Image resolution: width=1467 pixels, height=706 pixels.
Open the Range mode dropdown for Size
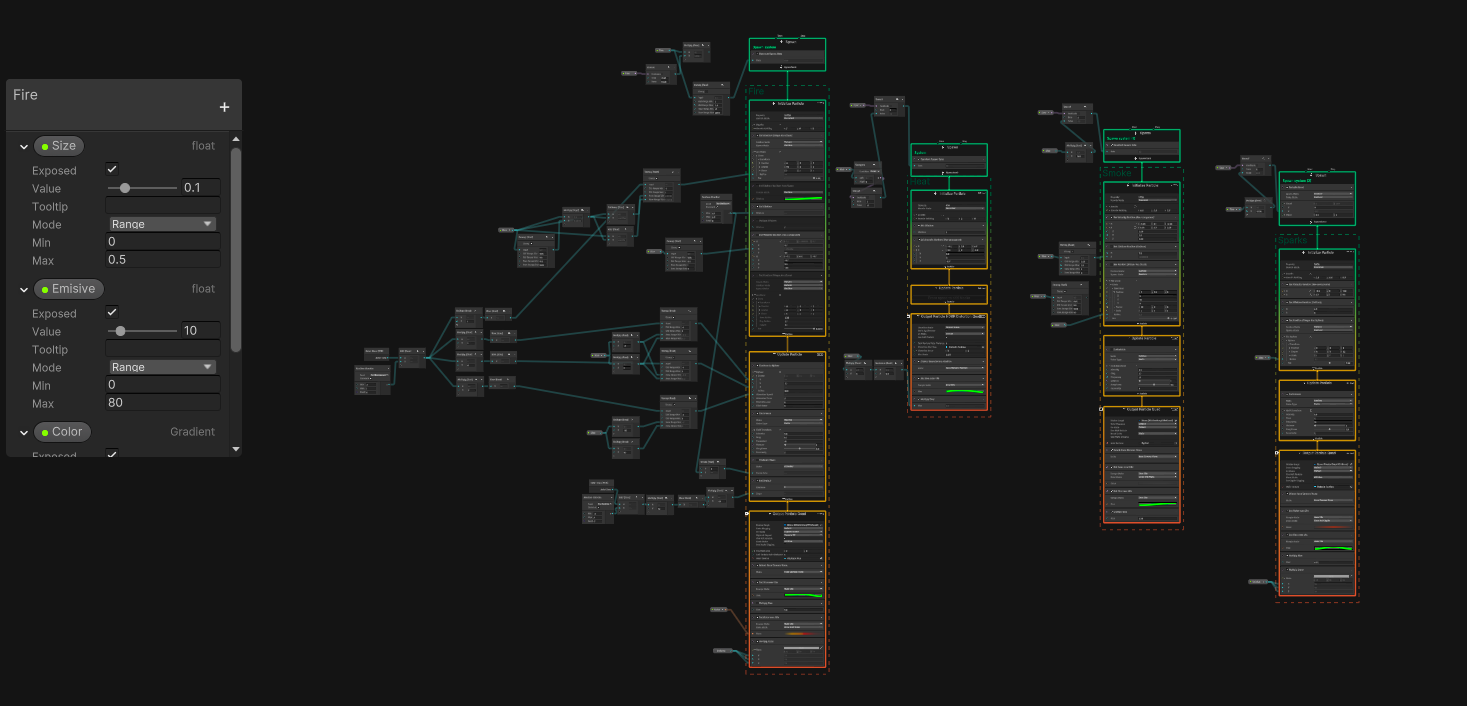point(162,223)
